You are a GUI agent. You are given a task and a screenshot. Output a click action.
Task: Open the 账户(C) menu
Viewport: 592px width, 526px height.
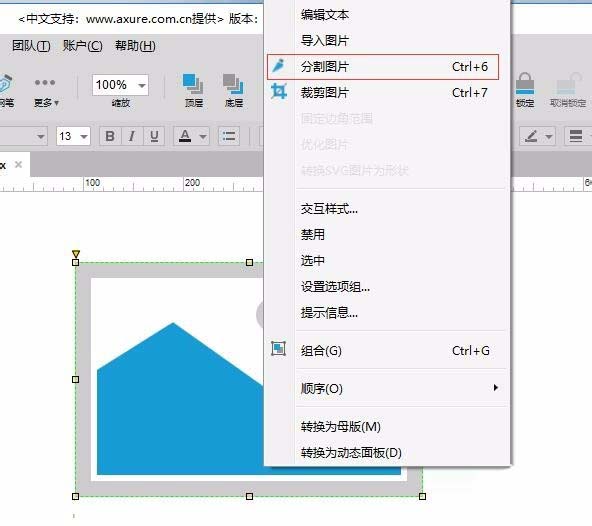[82, 46]
